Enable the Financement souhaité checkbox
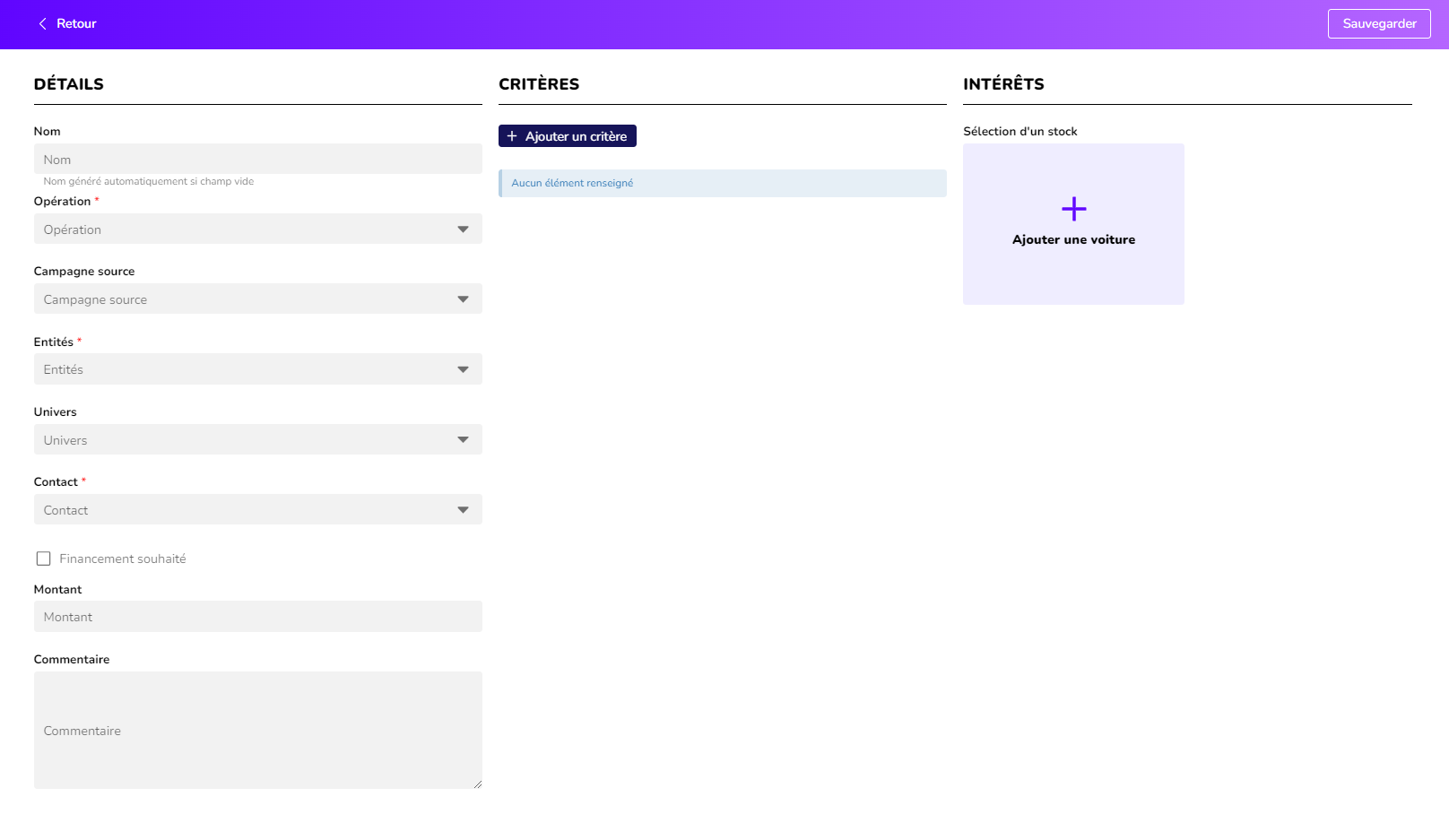 43,559
